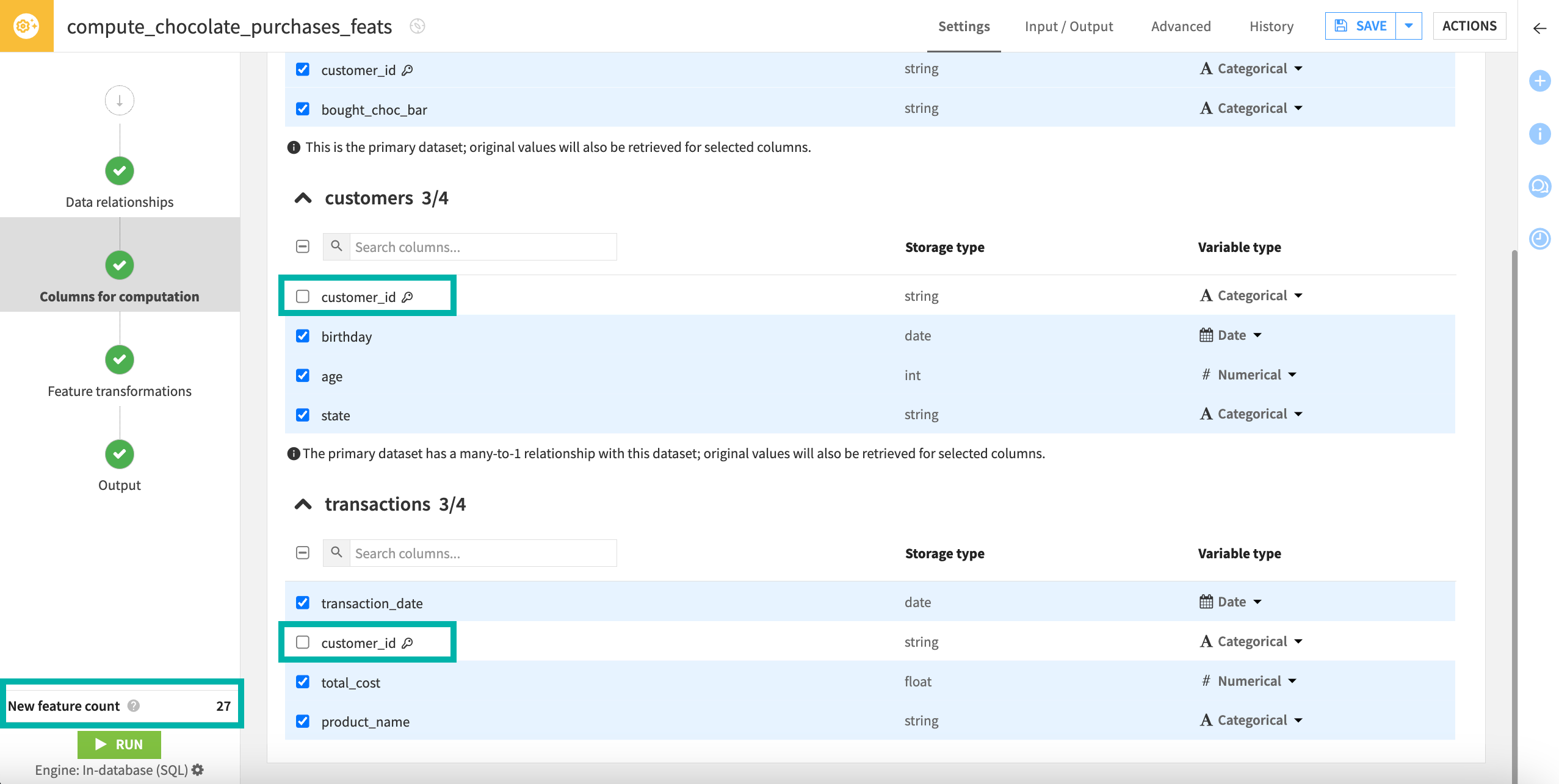Image resolution: width=1559 pixels, height=784 pixels.
Task: Open the info panel from right sidebar
Action: pos(1540,134)
